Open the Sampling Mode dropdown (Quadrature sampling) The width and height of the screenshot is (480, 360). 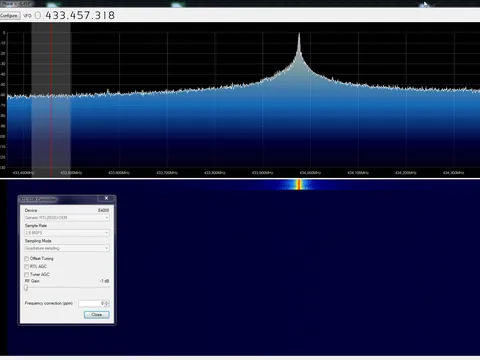pos(67,248)
